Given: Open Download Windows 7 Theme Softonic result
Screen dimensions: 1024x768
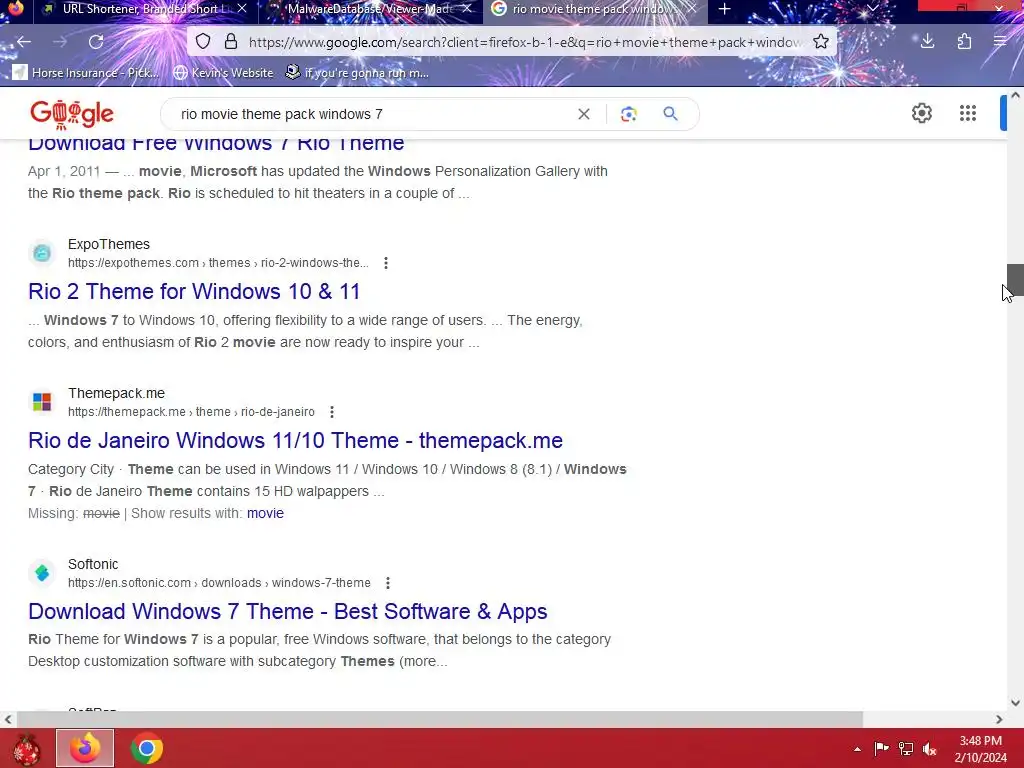Looking at the screenshot, I should pos(287,611).
